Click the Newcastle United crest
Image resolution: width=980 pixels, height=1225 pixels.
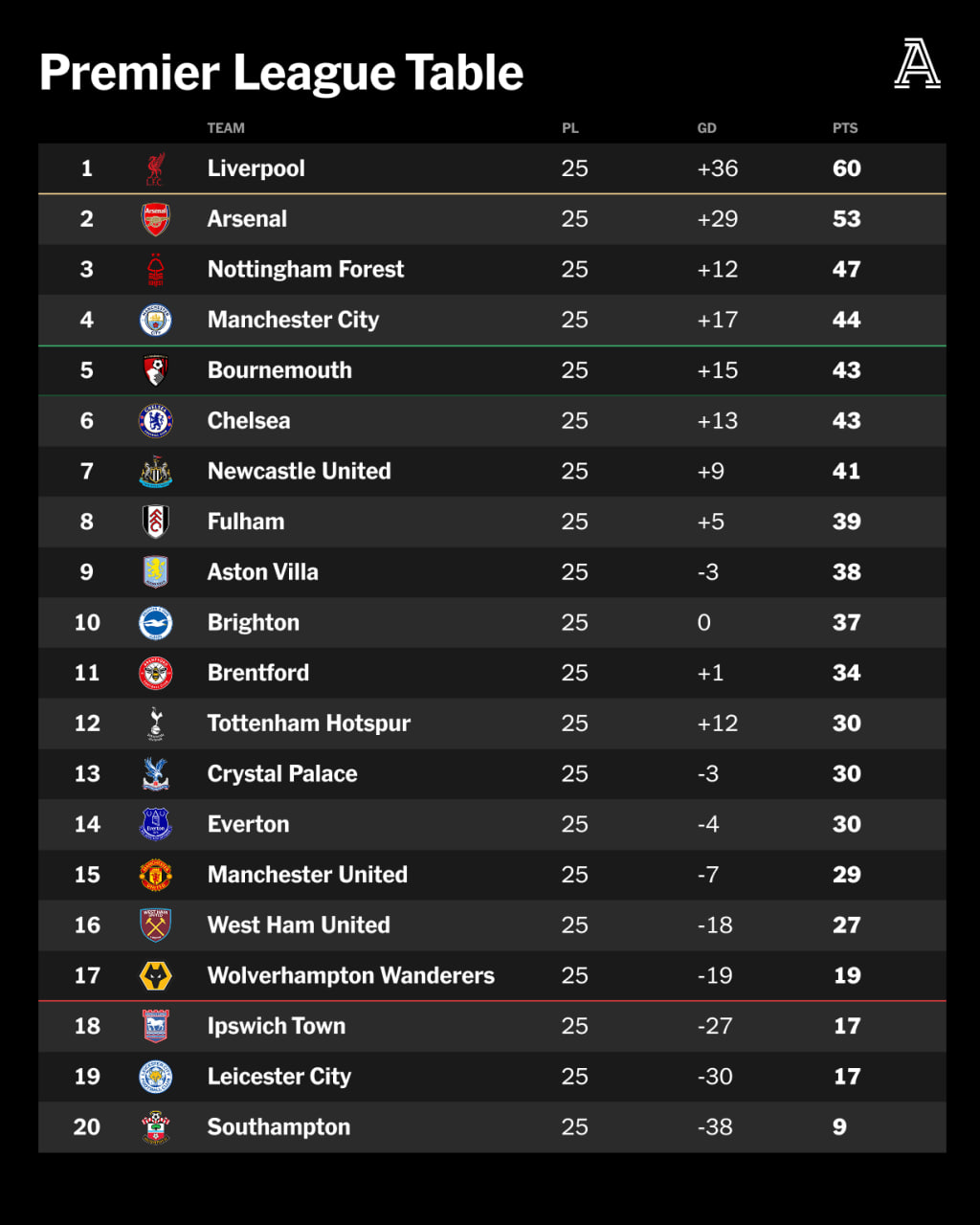(x=155, y=471)
